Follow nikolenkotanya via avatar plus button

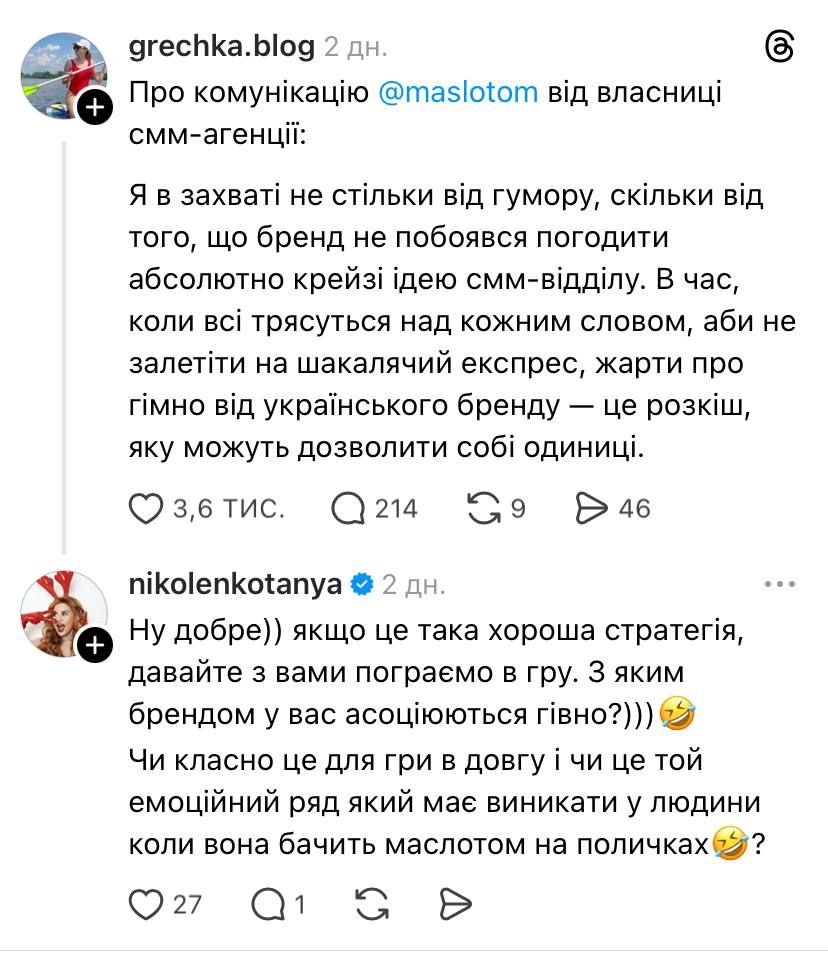tap(94, 647)
